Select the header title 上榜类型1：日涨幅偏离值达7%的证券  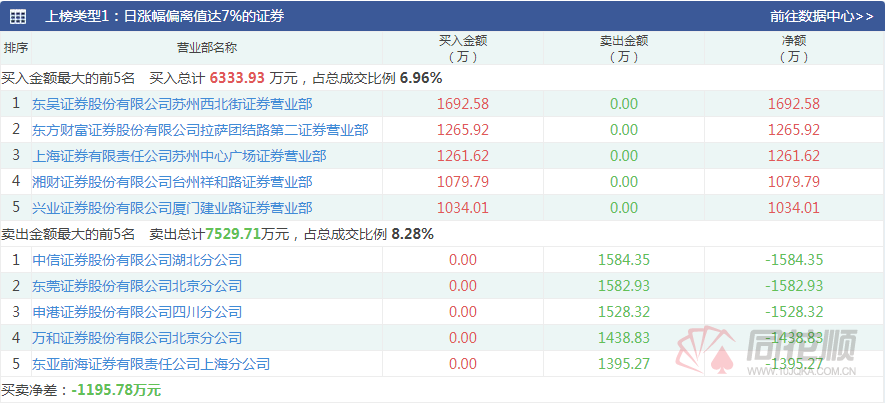coord(164,16)
